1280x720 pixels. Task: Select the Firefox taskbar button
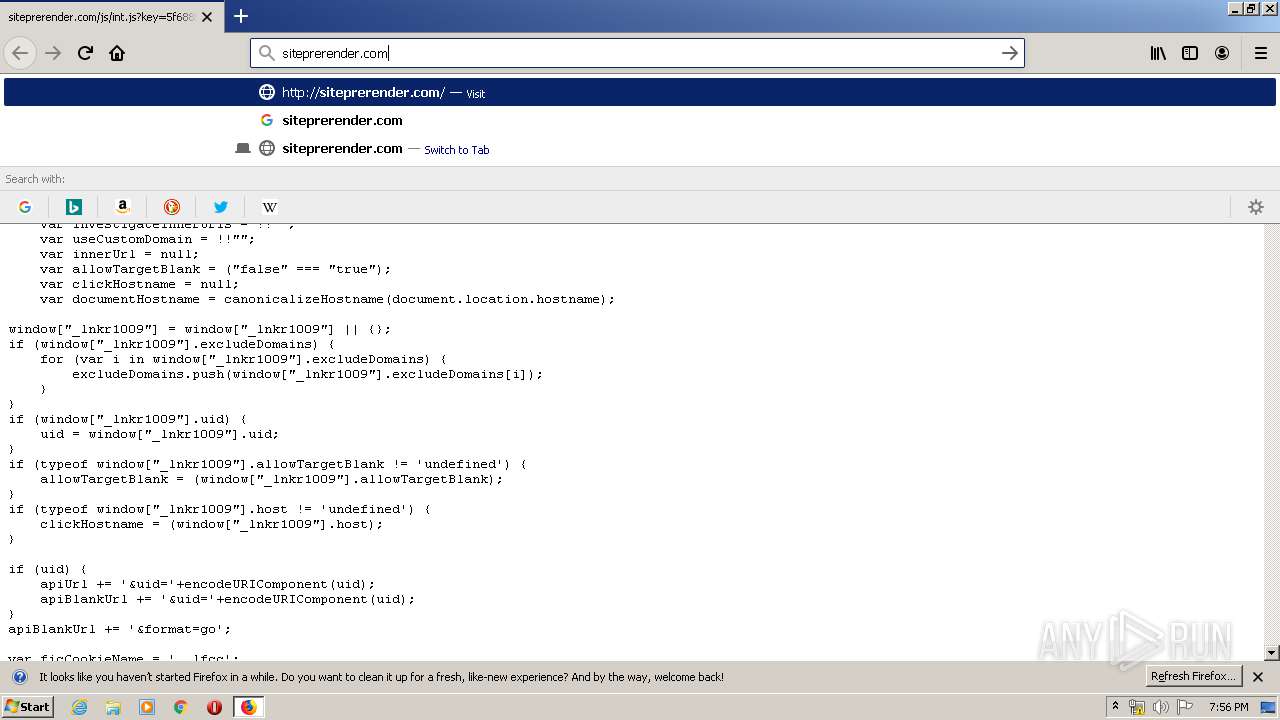click(248, 707)
